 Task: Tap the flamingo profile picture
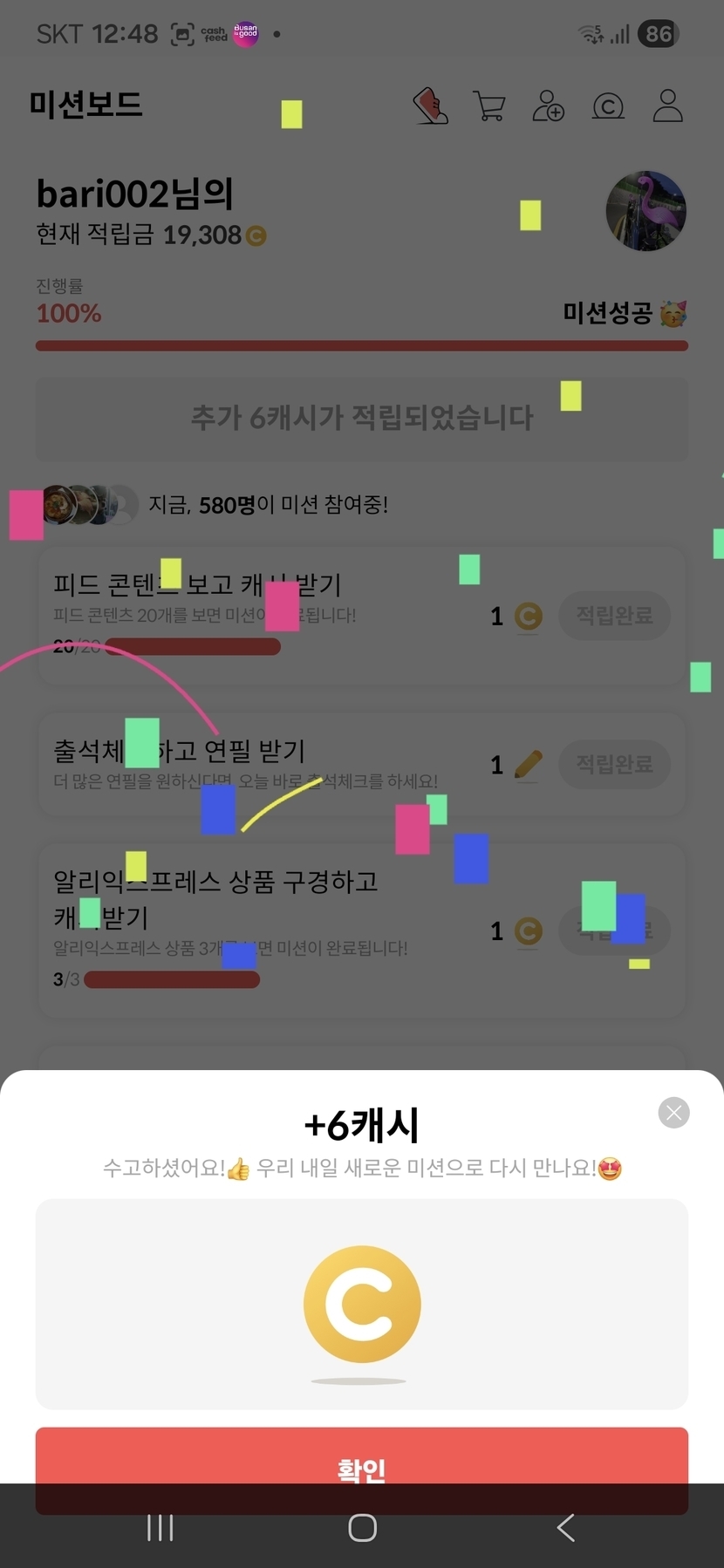pyautogui.click(x=646, y=211)
